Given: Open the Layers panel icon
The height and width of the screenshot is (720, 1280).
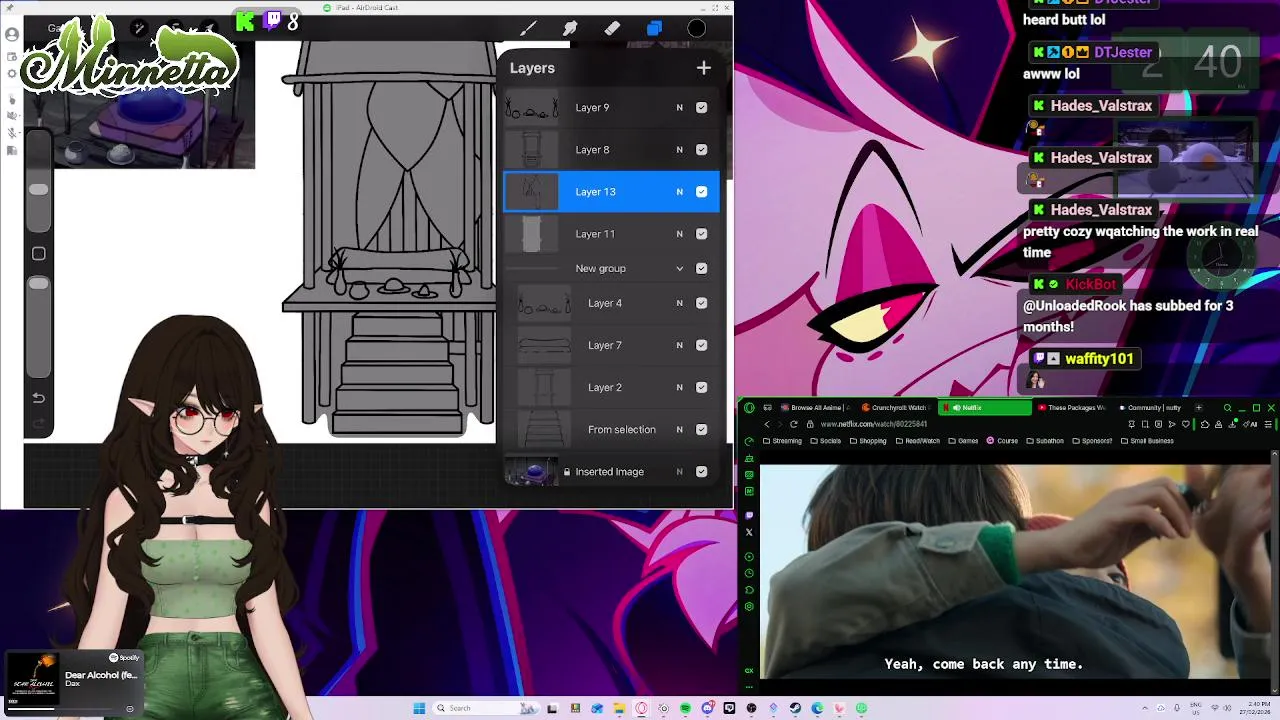Looking at the screenshot, I should pyautogui.click(x=654, y=28).
